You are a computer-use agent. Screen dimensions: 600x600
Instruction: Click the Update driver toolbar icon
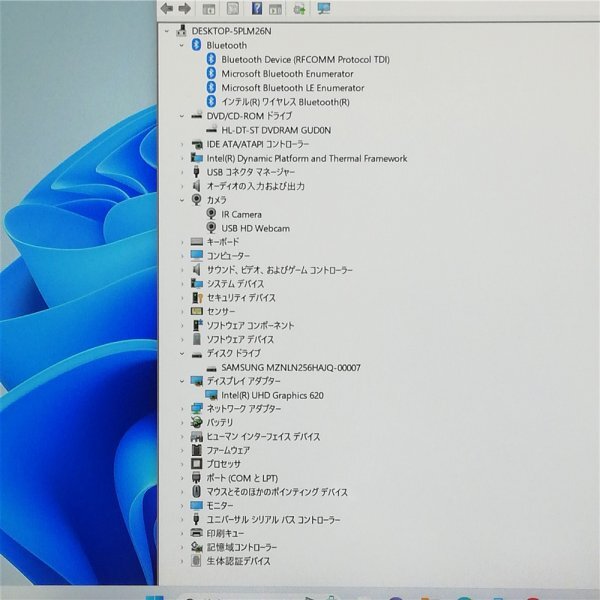299,9
